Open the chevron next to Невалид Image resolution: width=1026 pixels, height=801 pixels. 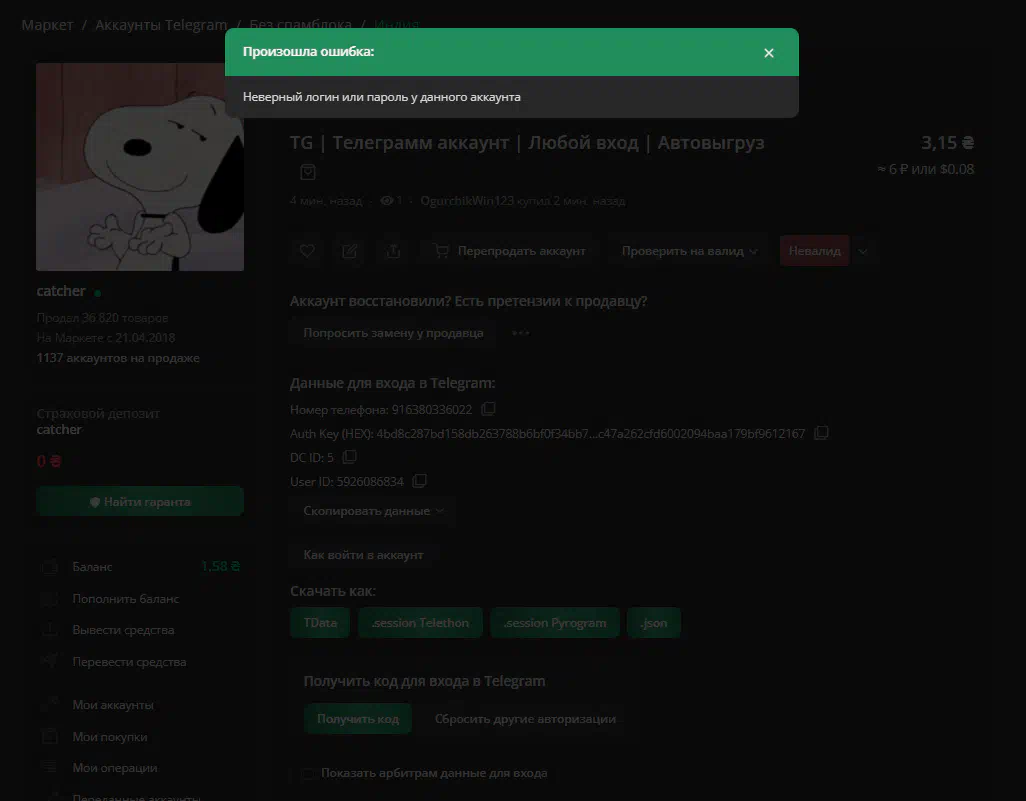coord(863,251)
